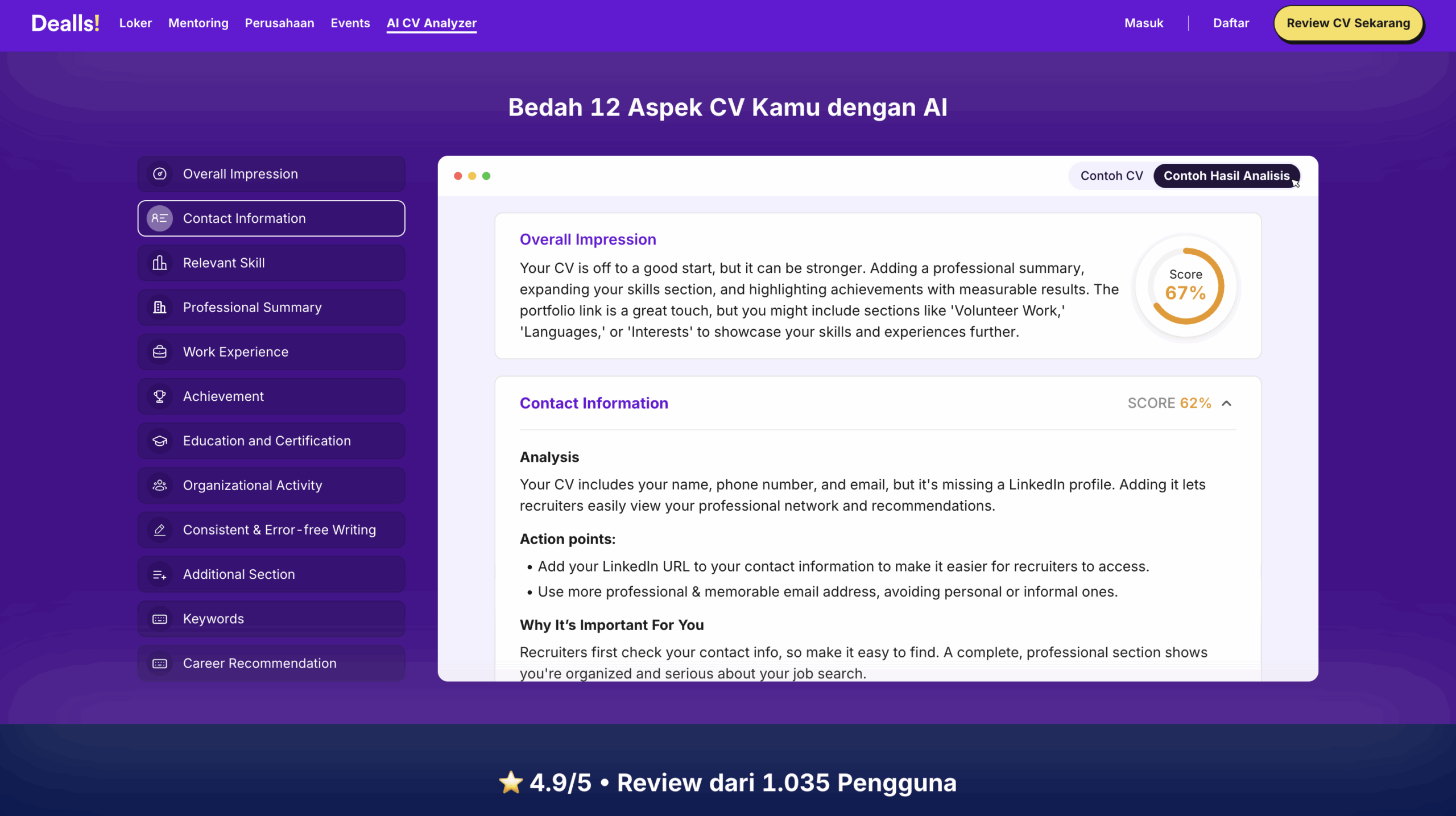
Task: Navigate to the Mentoring page
Action: tap(198, 23)
